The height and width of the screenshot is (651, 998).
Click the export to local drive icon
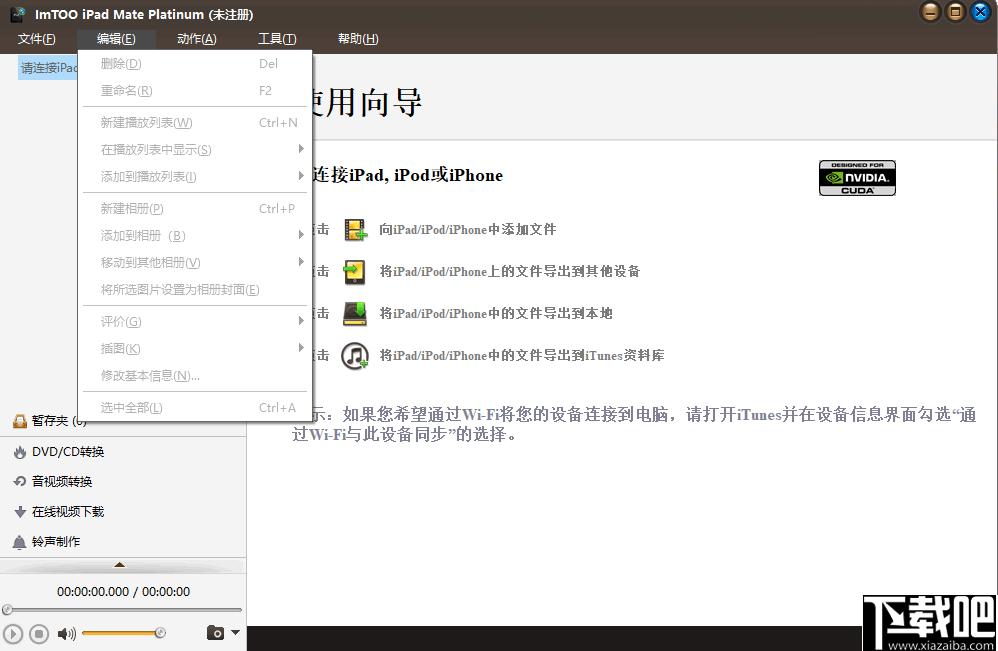pos(355,314)
